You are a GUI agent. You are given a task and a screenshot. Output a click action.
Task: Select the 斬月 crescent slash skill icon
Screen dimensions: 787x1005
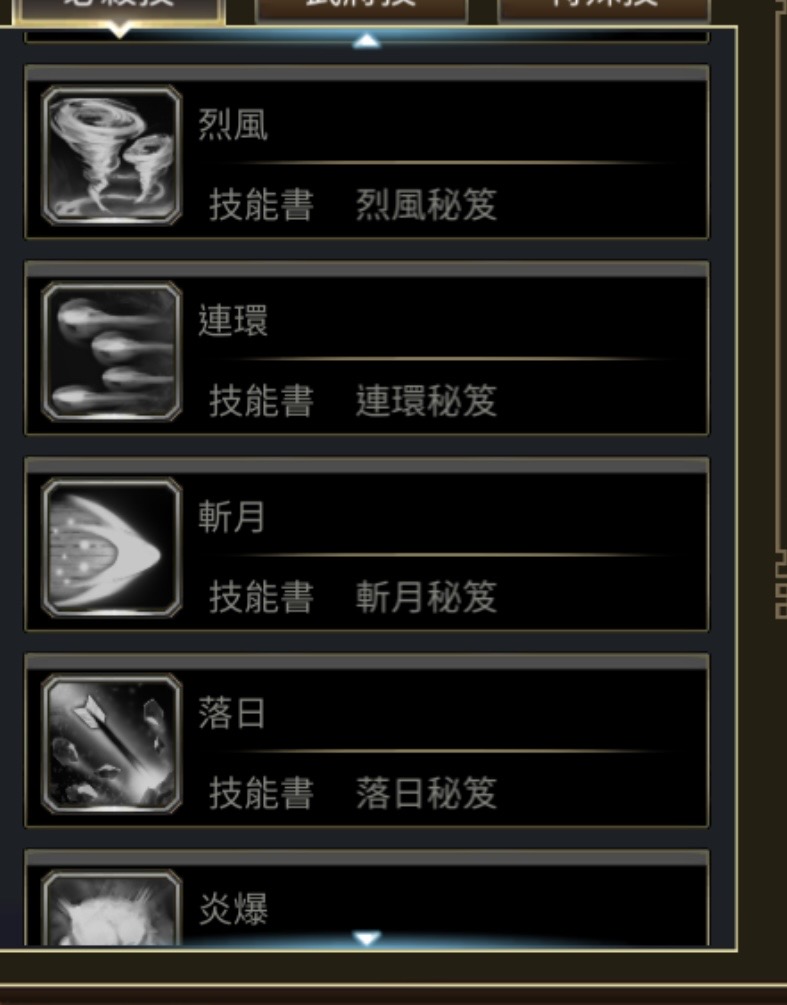click(x=112, y=548)
